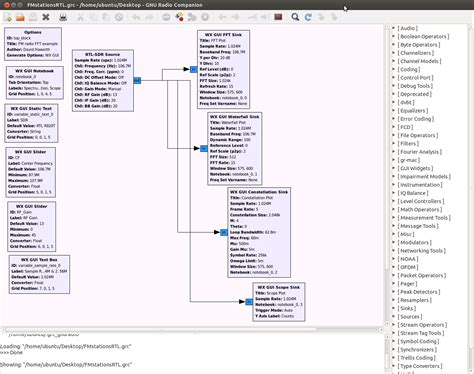Select the RTL-SDR Source block
This screenshot has height=374, width=474.
pos(103,81)
